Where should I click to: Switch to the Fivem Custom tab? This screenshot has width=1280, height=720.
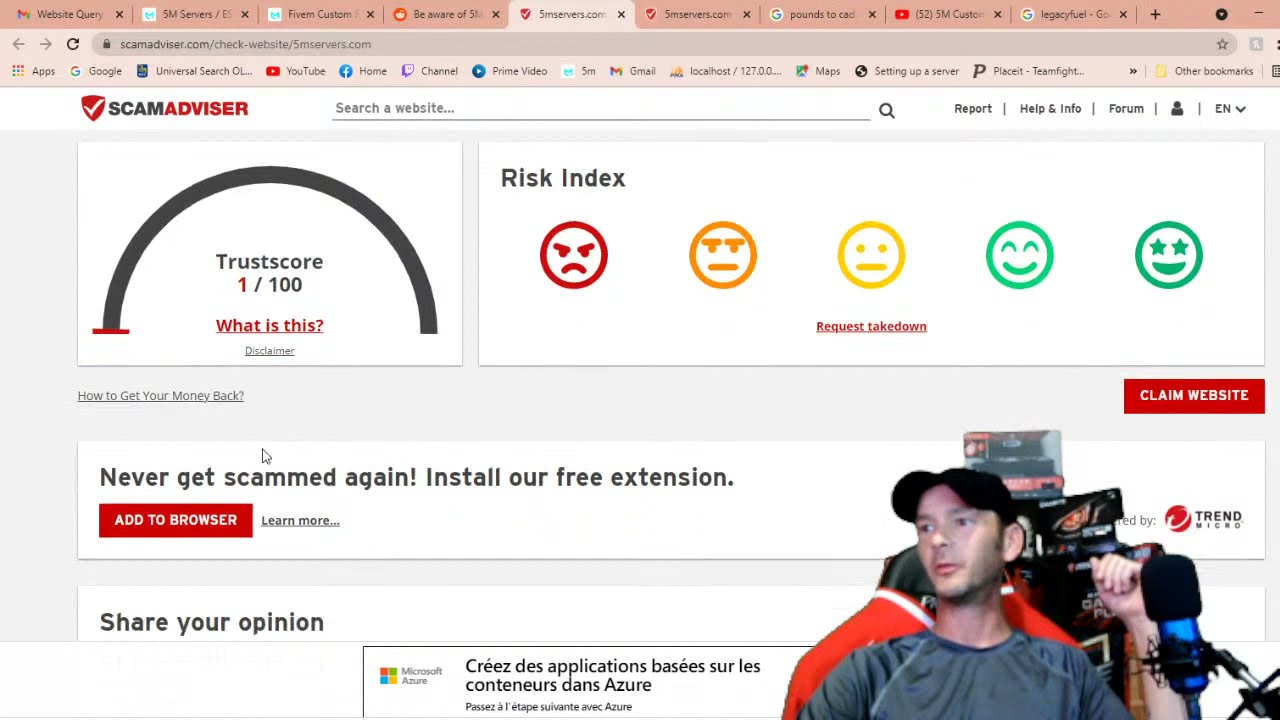(x=312, y=14)
